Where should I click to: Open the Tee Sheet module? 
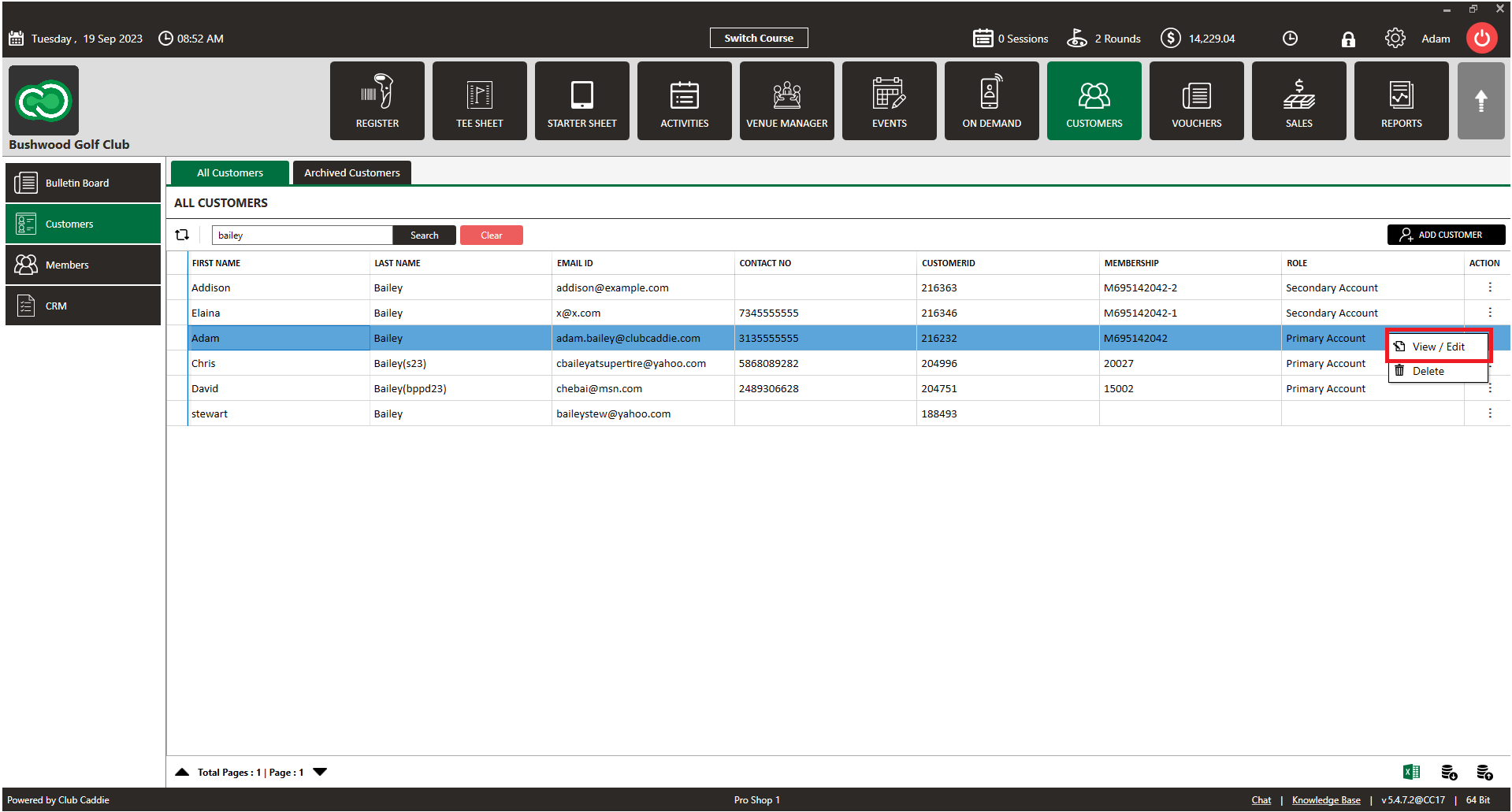(x=479, y=101)
